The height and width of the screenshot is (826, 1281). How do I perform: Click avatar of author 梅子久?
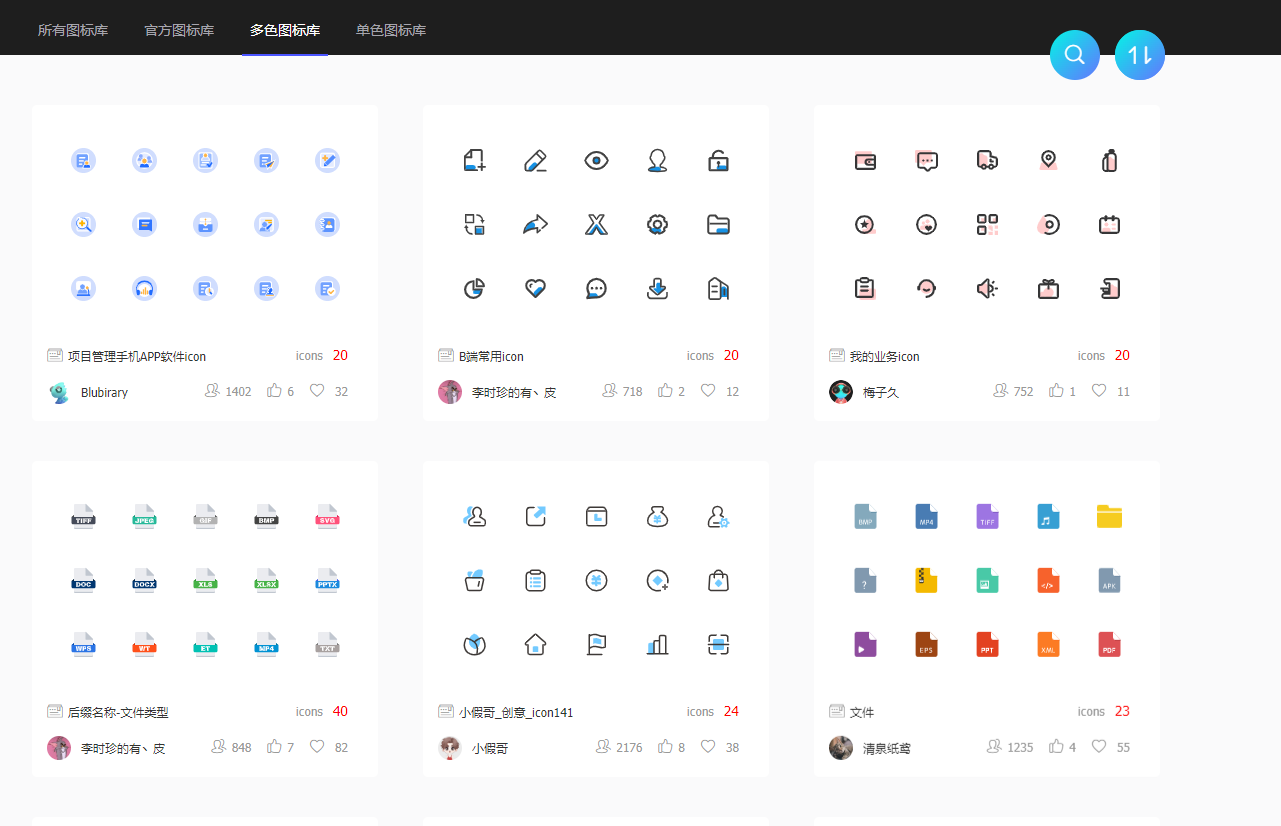[841, 391]
